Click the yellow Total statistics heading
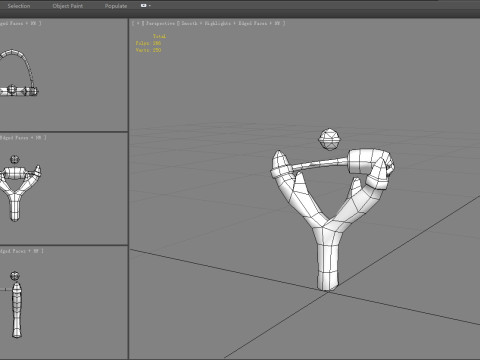Viewport: 480px width, 360px height. 159,36
